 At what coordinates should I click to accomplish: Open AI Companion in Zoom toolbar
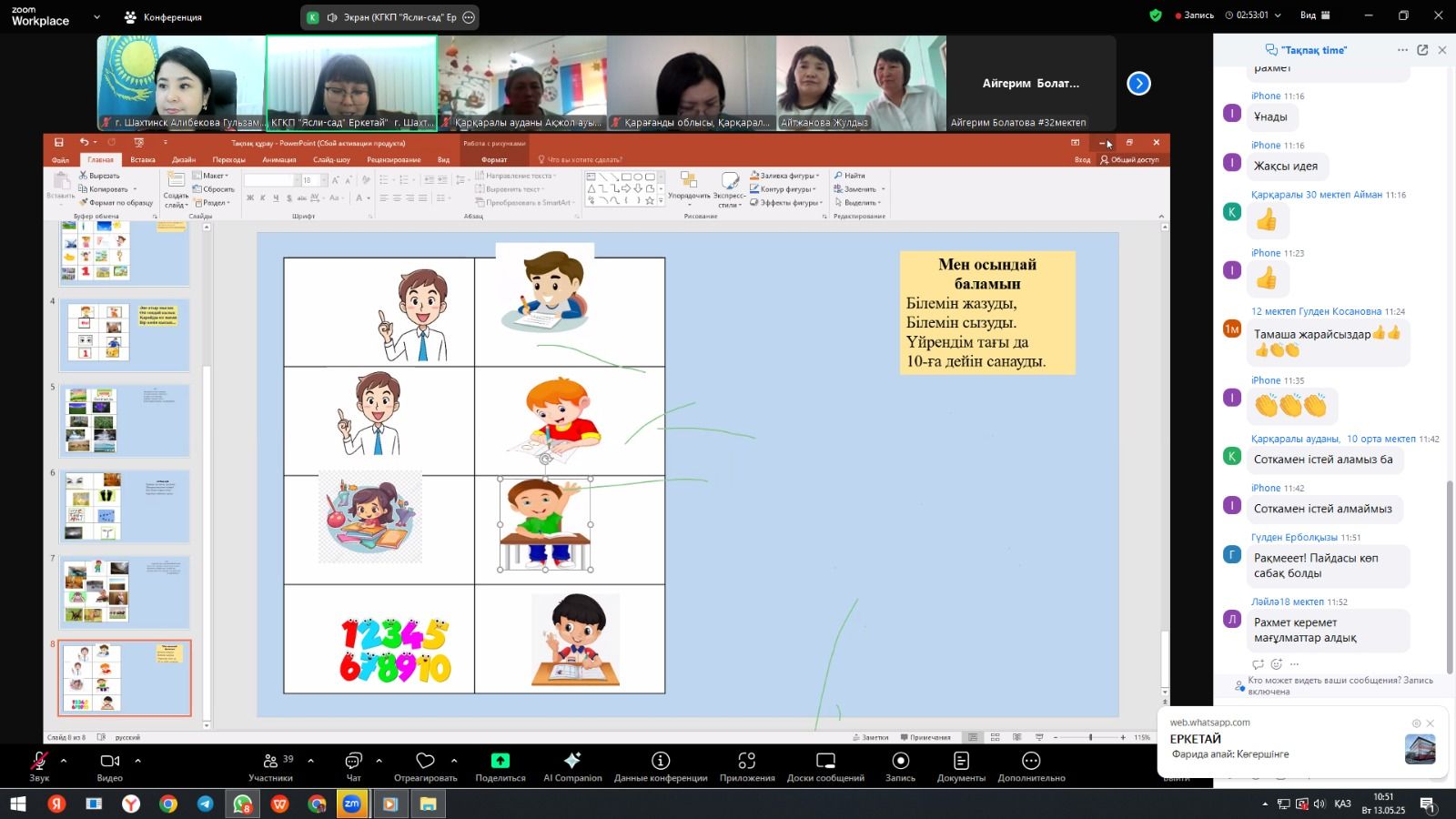tap(572, 762)
